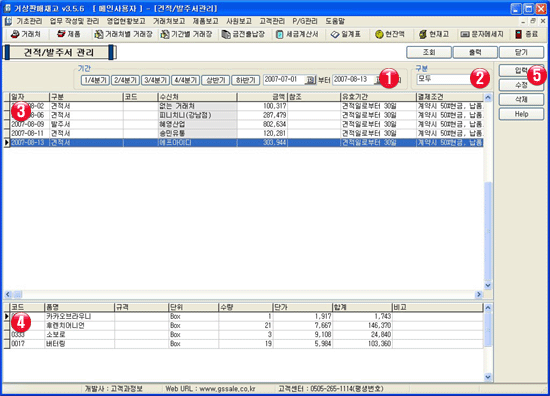Open 거래처별 거래장 toolbar icon
The width and height of the screenshot is (550, 396).
click(123, 34)
